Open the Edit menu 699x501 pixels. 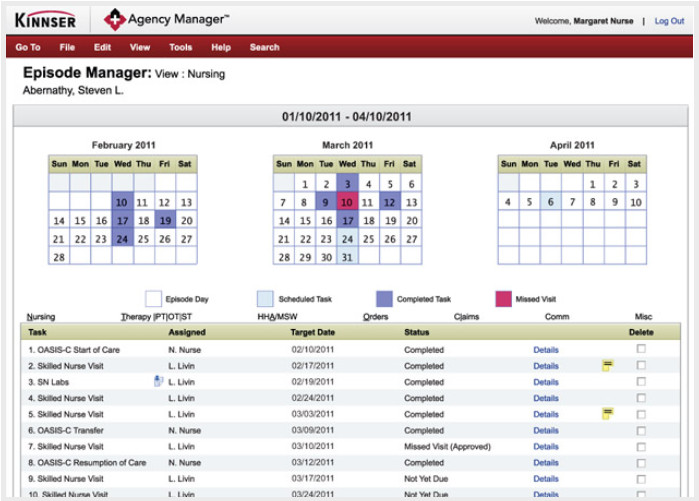coord(102,47)
